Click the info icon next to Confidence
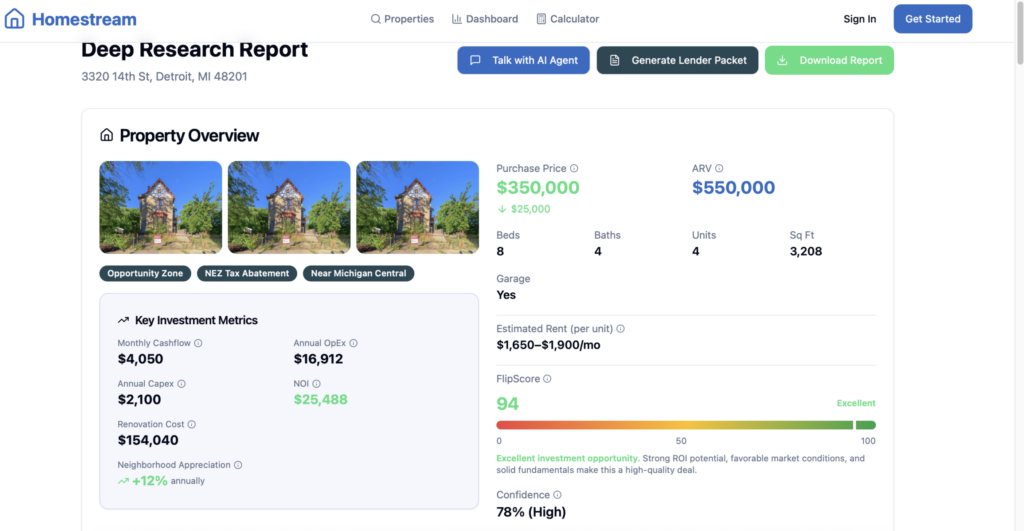1024x531 pixels. (x=557, y=495)
